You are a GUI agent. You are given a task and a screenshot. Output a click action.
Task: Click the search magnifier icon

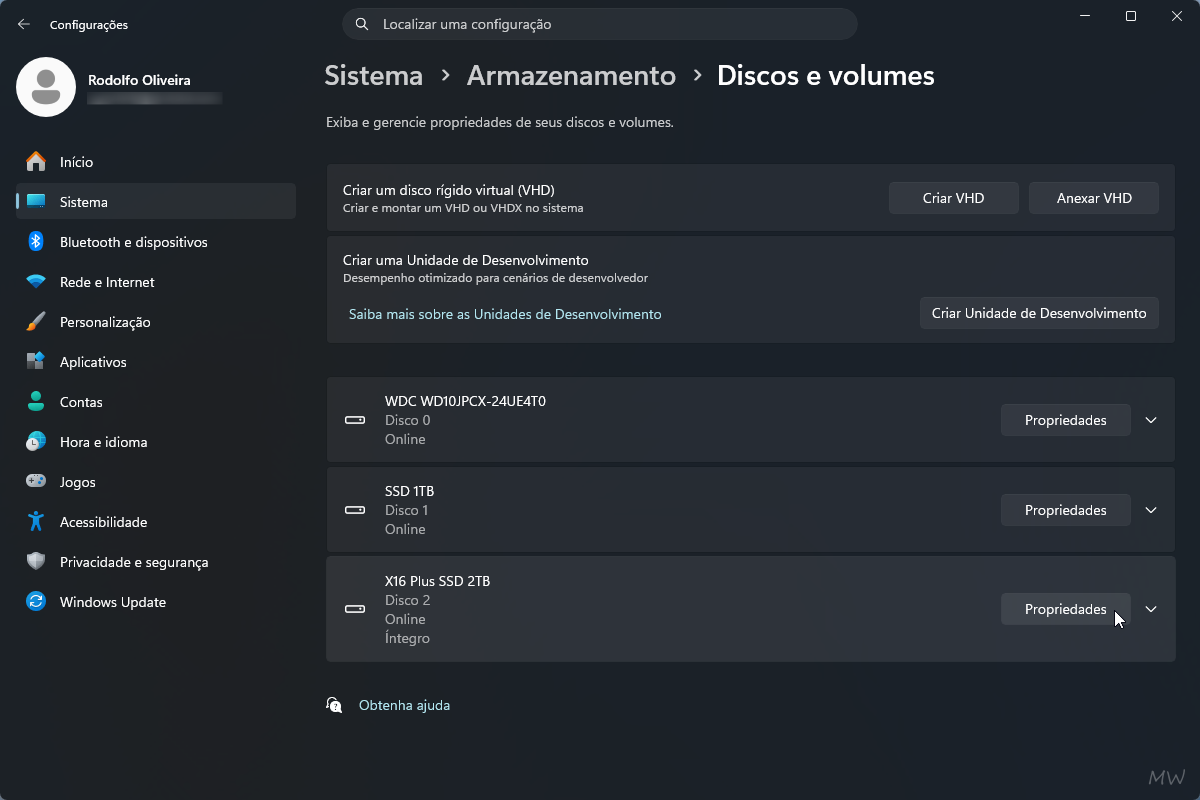click(x=361, y=24)
